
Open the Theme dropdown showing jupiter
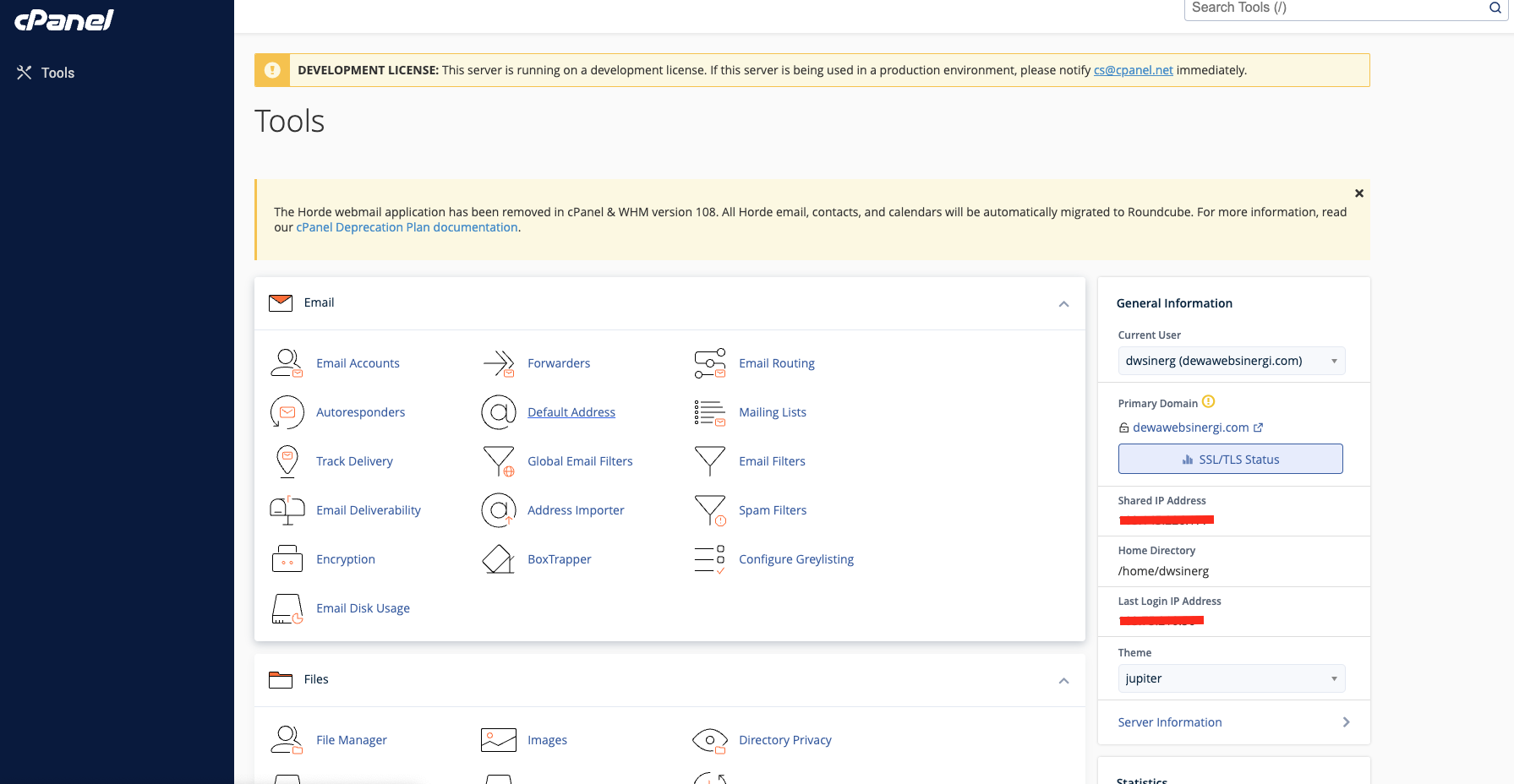point(1232,678)
